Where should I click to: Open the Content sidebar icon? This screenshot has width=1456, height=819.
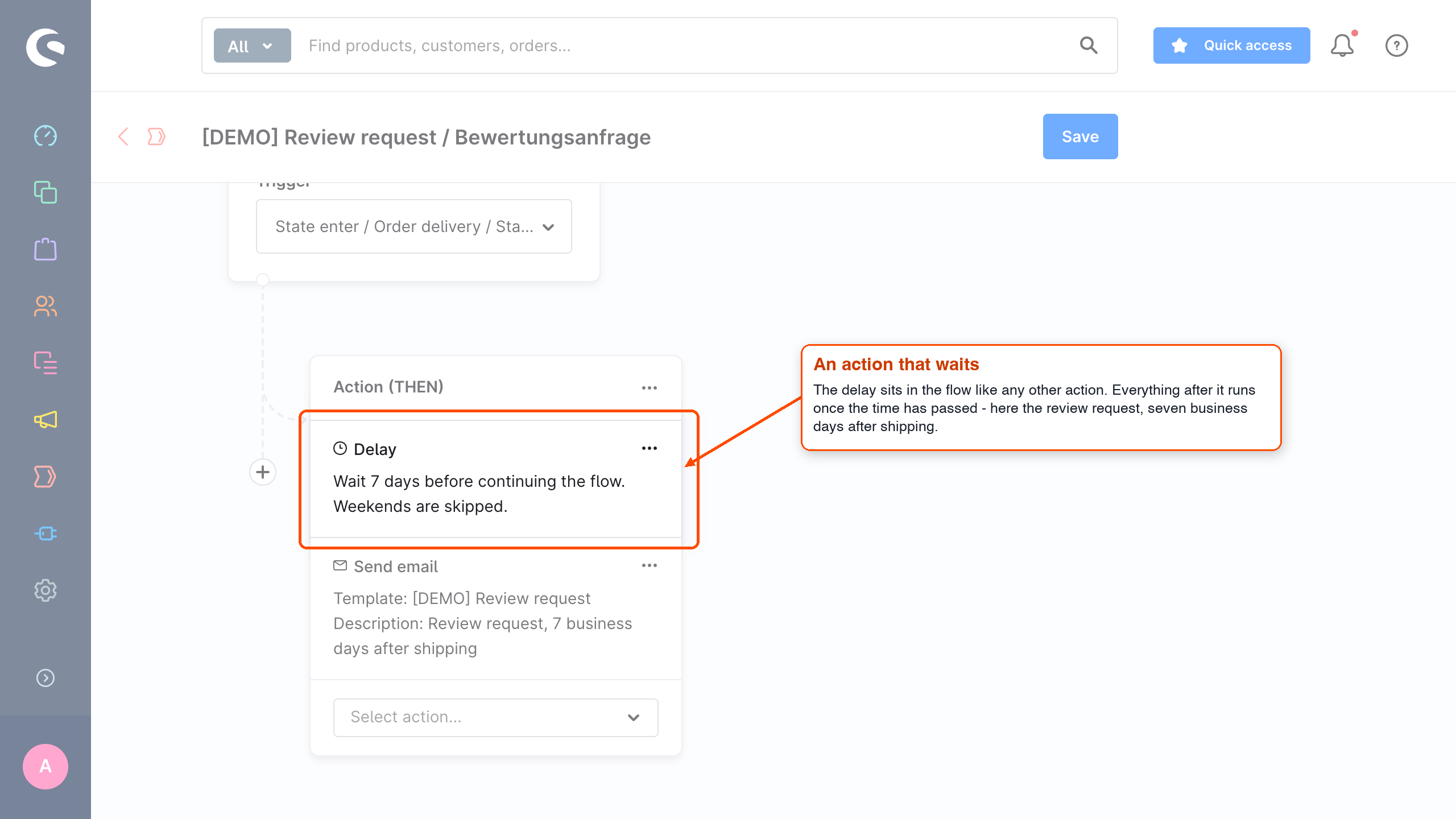pyautogui.click(x=45, y=363)
